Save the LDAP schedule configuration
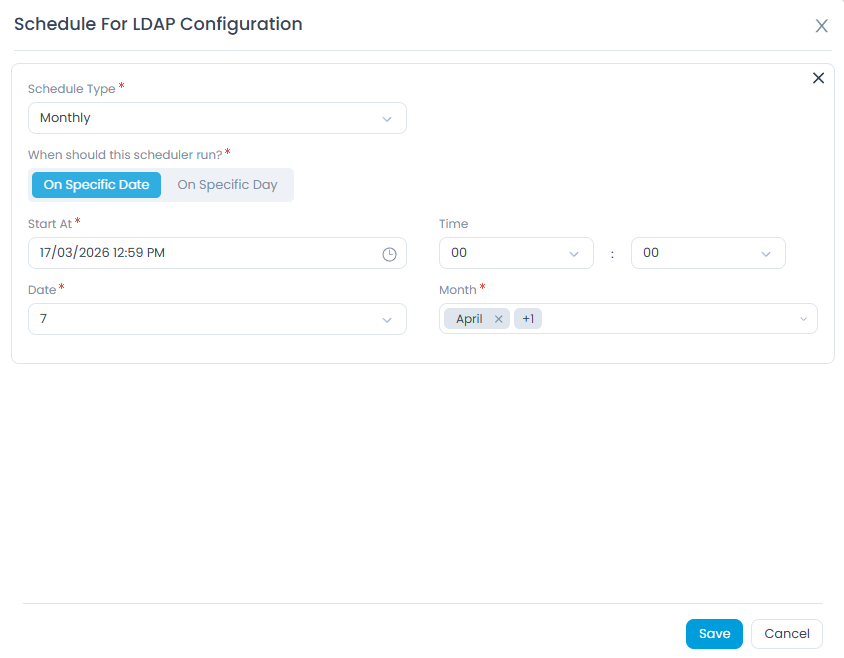Viewport: 844px width, 658px height. (714, 634)
